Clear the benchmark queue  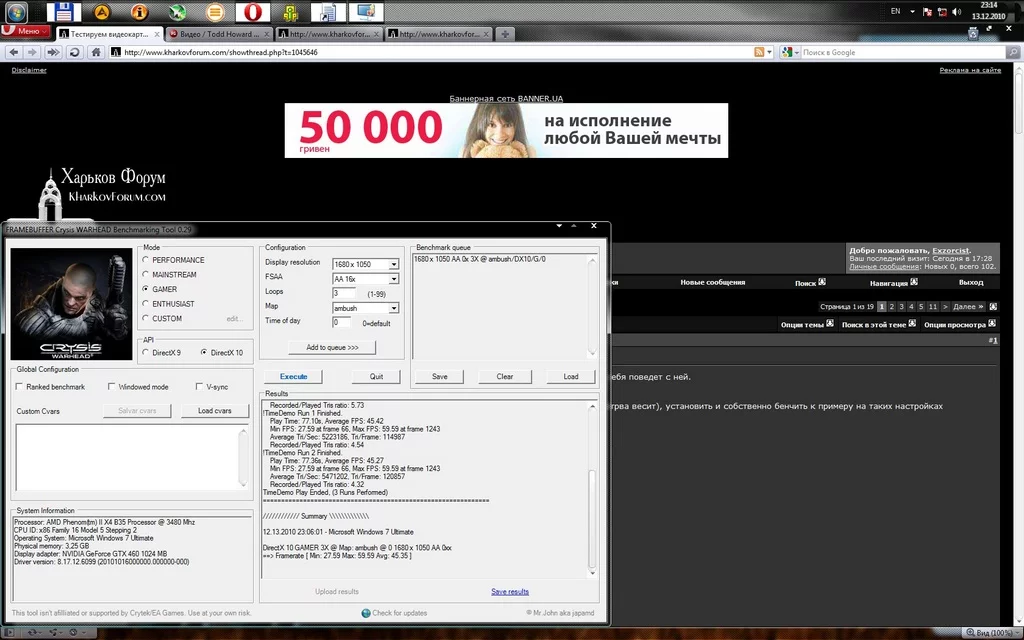[x=505, y=376]
